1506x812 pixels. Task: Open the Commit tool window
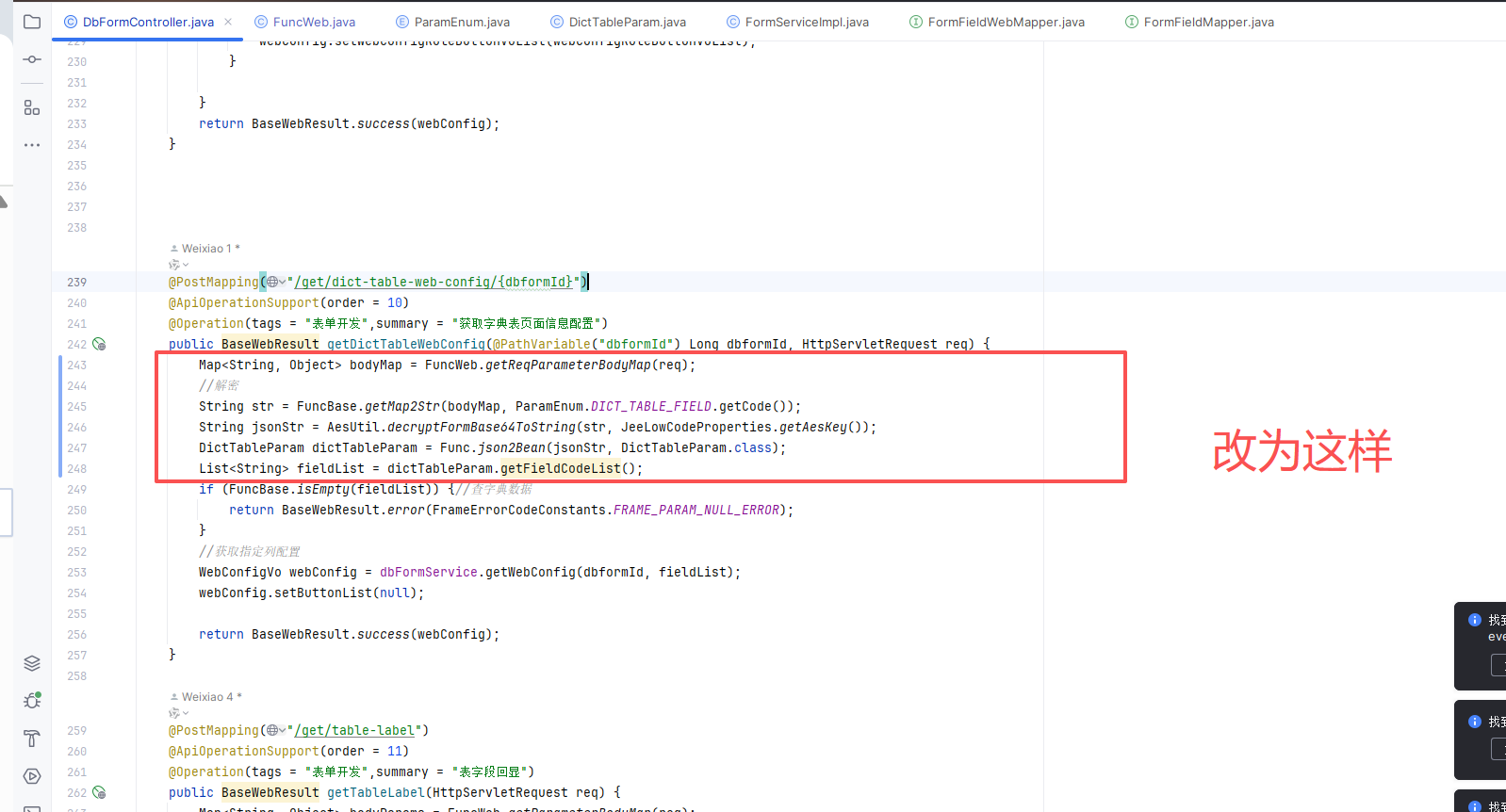[32, 59]
